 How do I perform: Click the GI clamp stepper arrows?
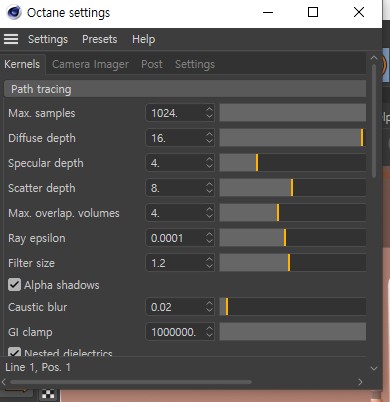(x=209, y=332)
